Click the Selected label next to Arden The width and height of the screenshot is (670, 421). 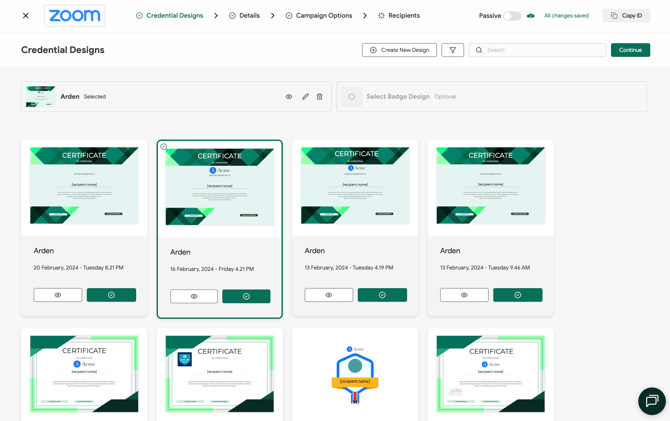(x=95, y=97)
